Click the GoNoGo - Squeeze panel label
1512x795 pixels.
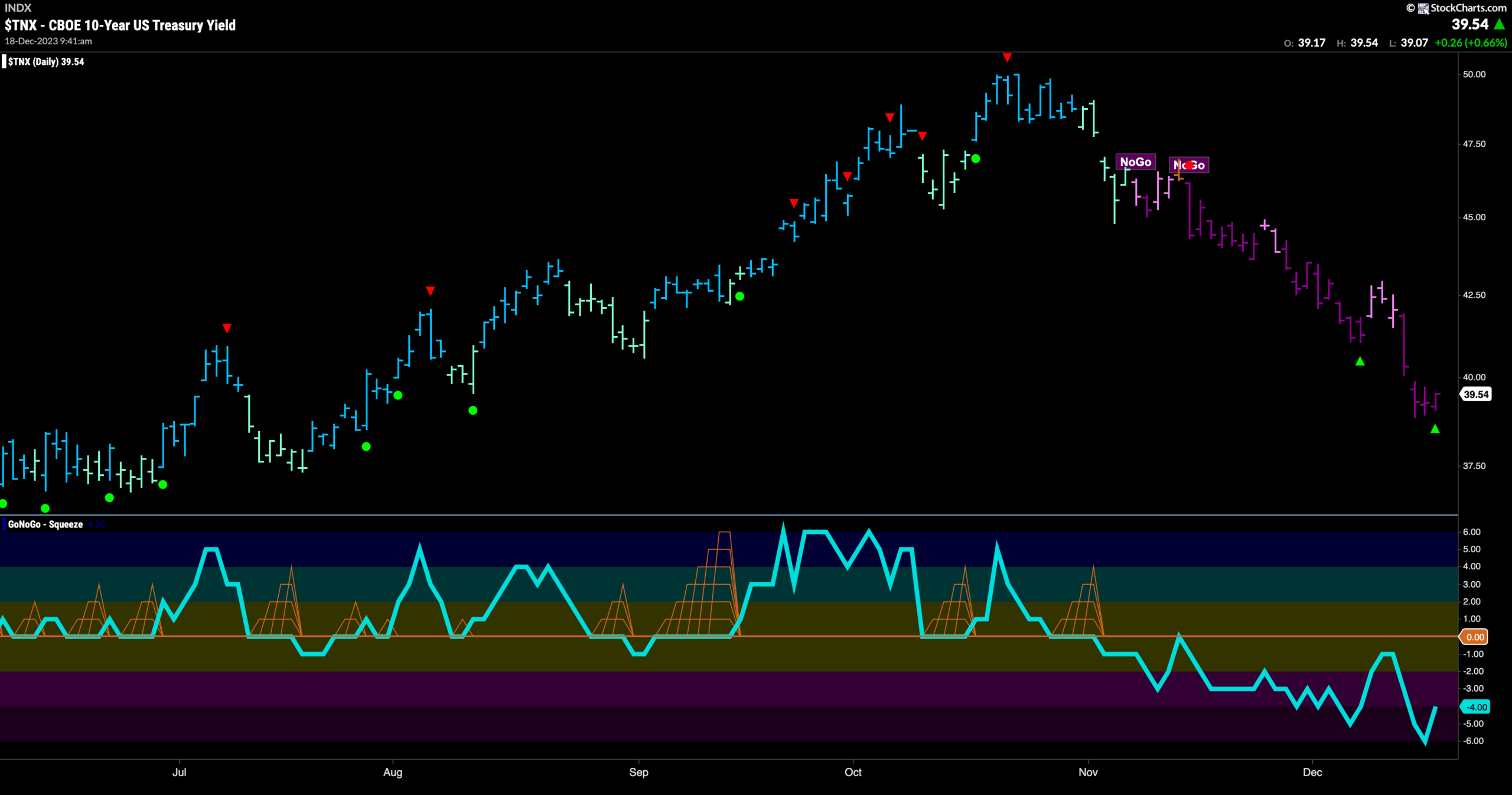(45, 524)
